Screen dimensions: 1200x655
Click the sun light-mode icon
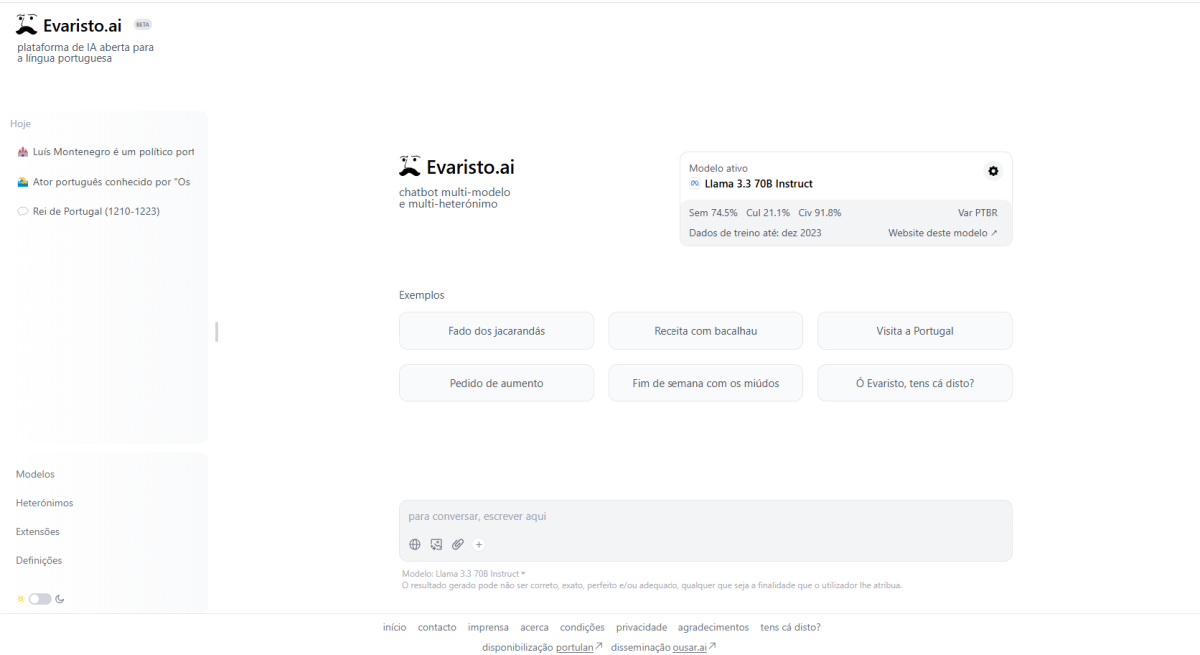point(20,599)
